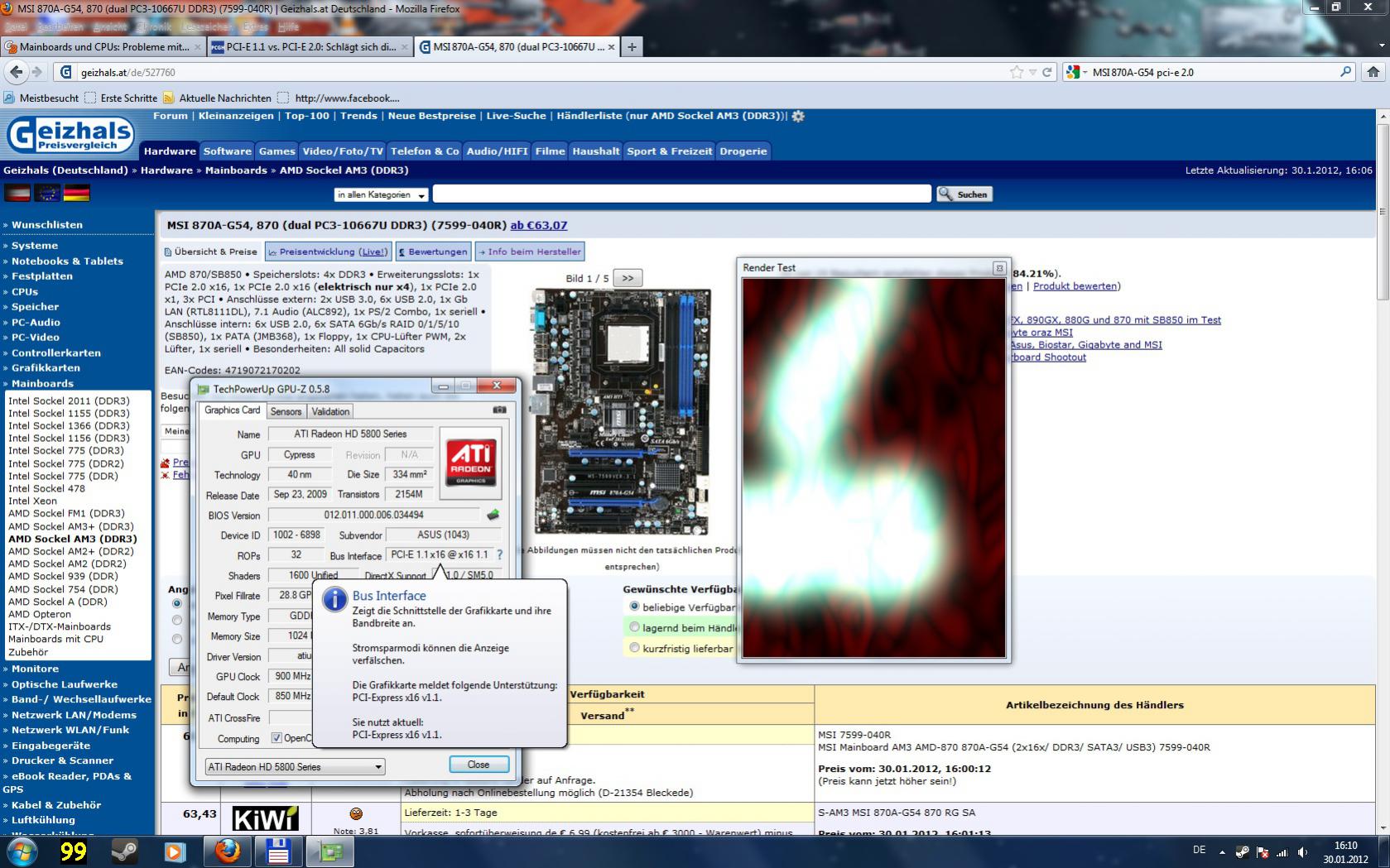
Task: Select kurzfristig lieferbar radio option
Action: click(634, 648)
